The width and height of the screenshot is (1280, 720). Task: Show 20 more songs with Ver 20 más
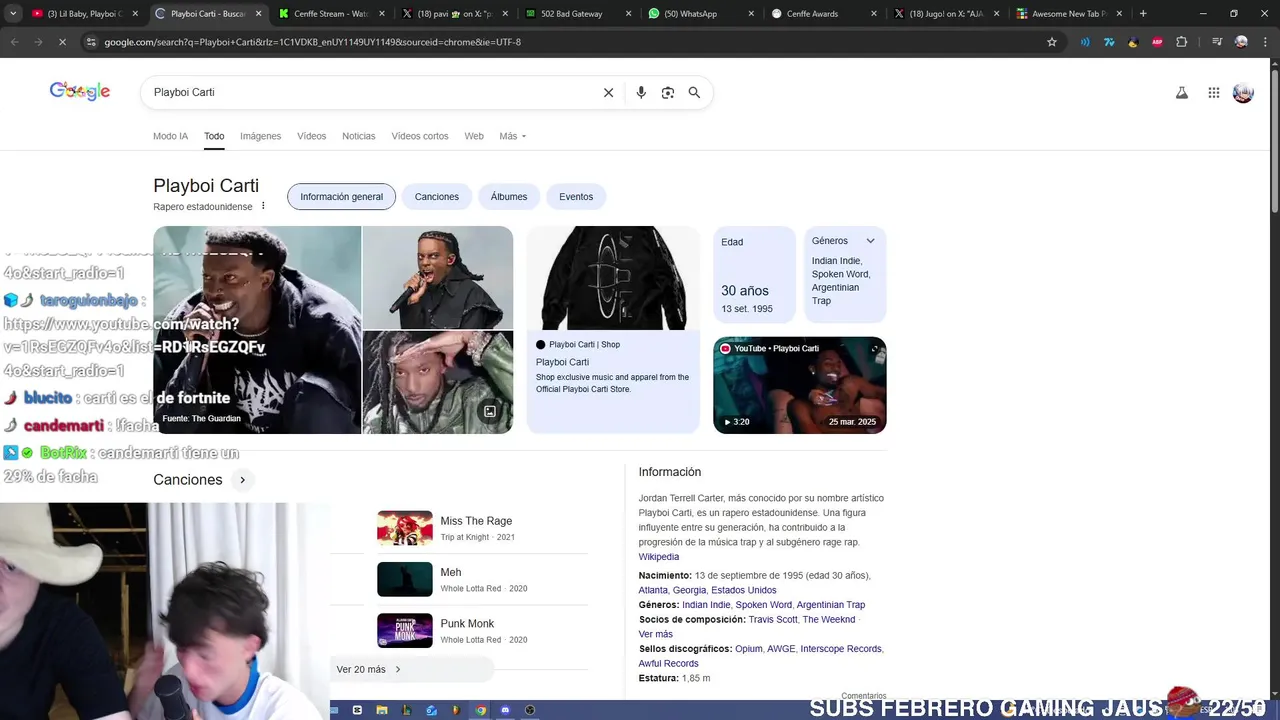tap(412, 669)
